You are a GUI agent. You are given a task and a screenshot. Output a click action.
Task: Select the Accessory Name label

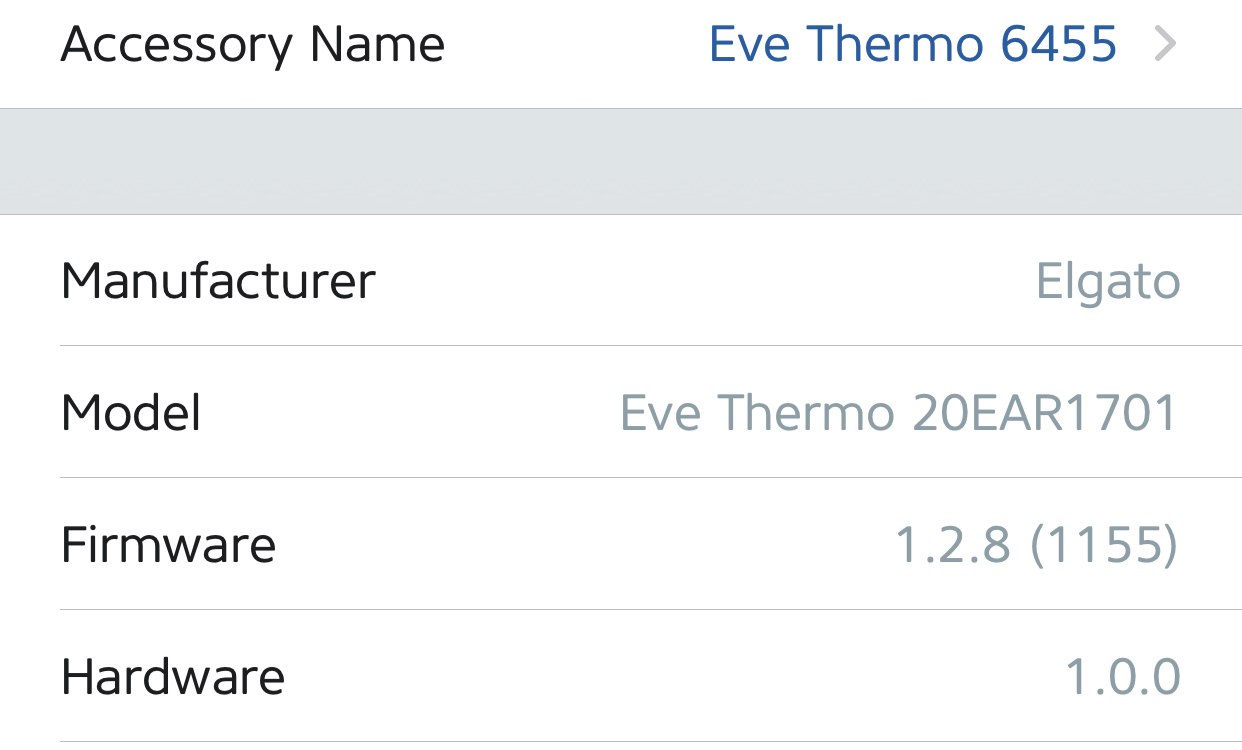coord(252,45)
